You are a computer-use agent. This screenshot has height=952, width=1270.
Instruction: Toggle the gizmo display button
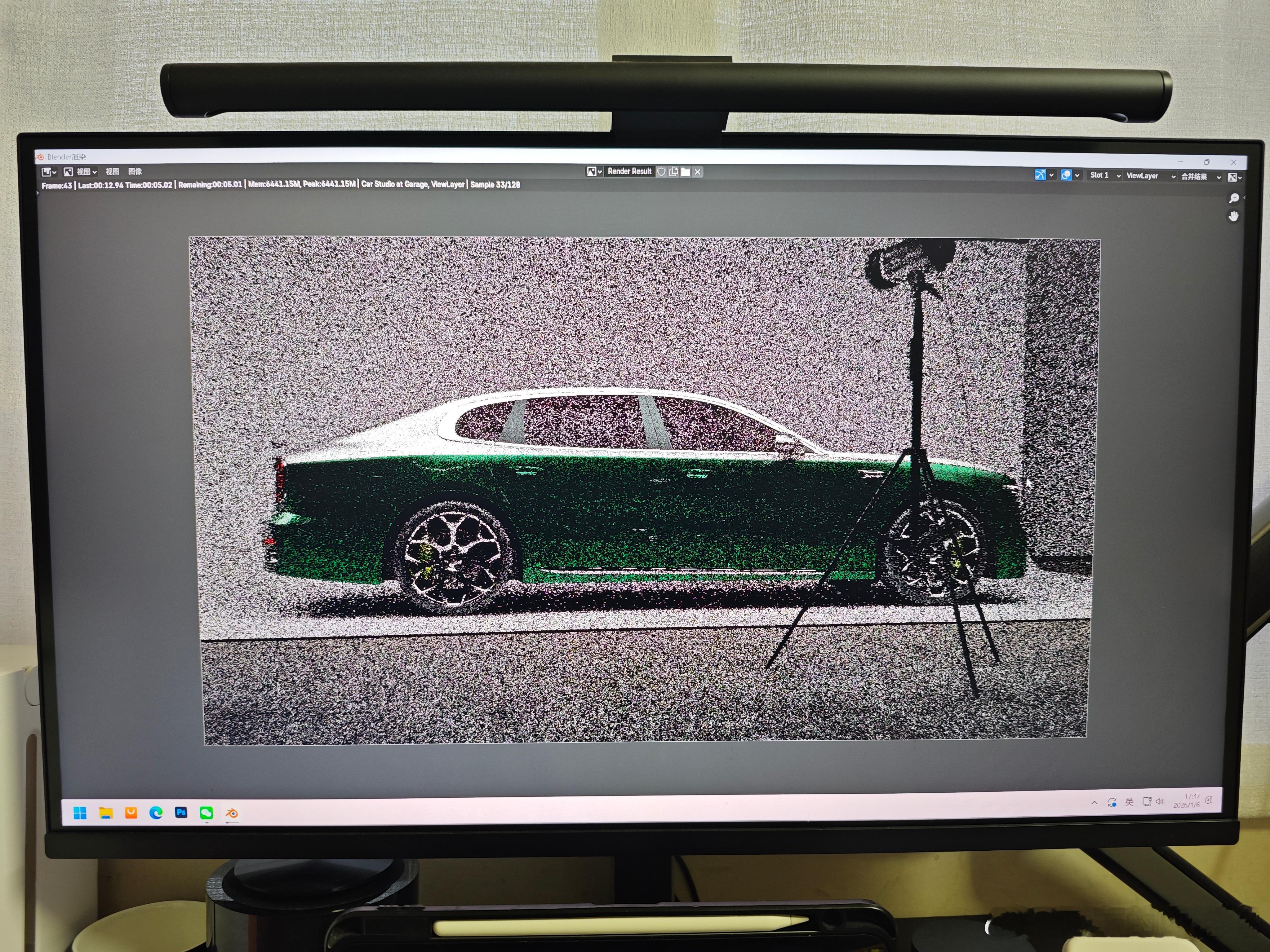(1040, 175)
